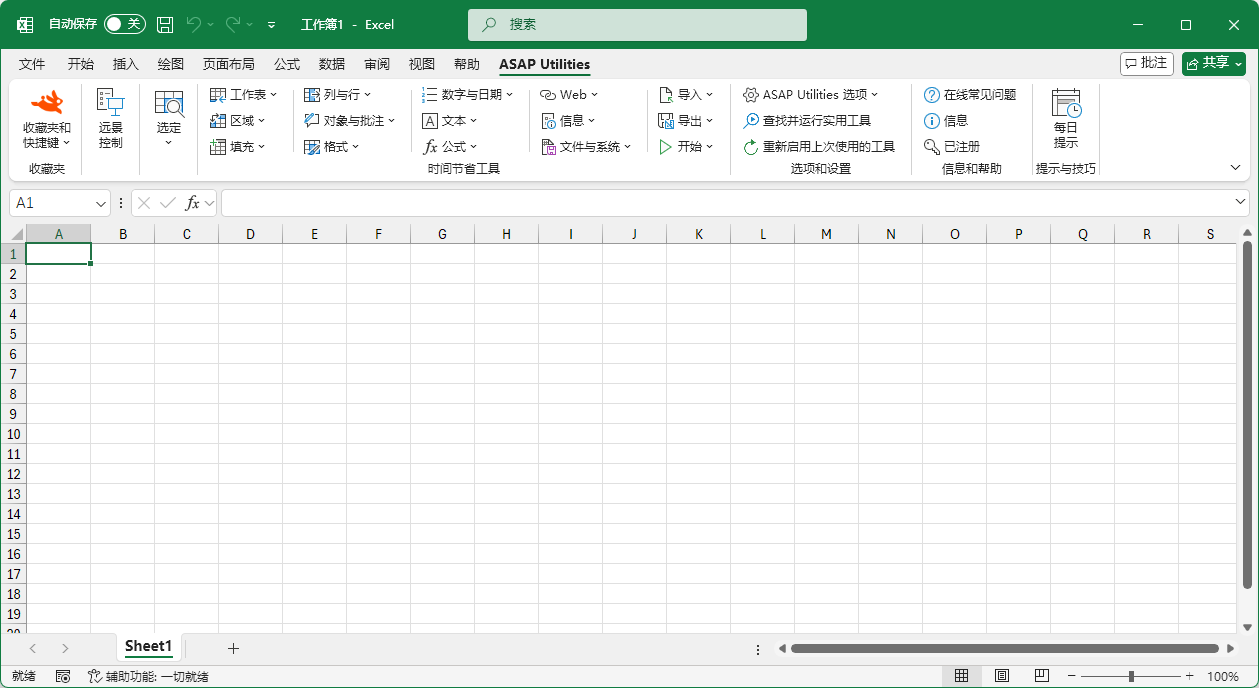1259x688 pixels.
Task: Click the macro recording icon in status bar
Action: click(63, 677)
